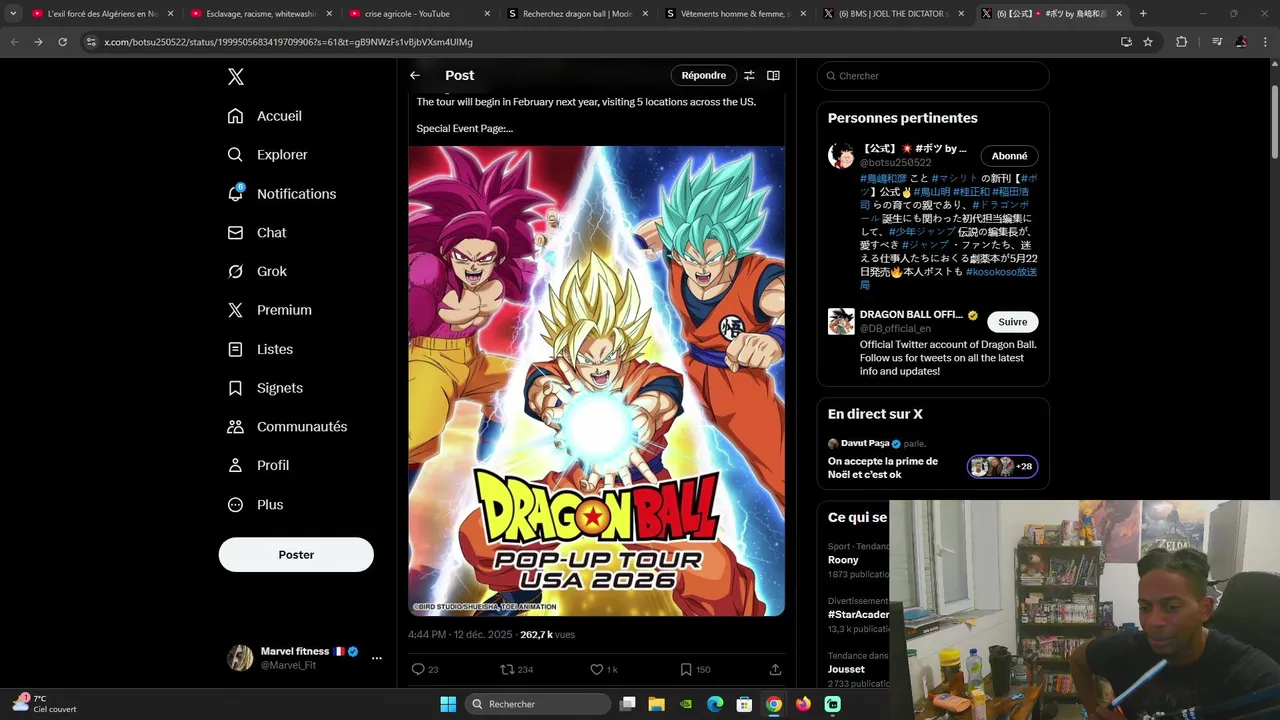Open the Plus more menu
The image size is (1280, 720).
(255, 504)
